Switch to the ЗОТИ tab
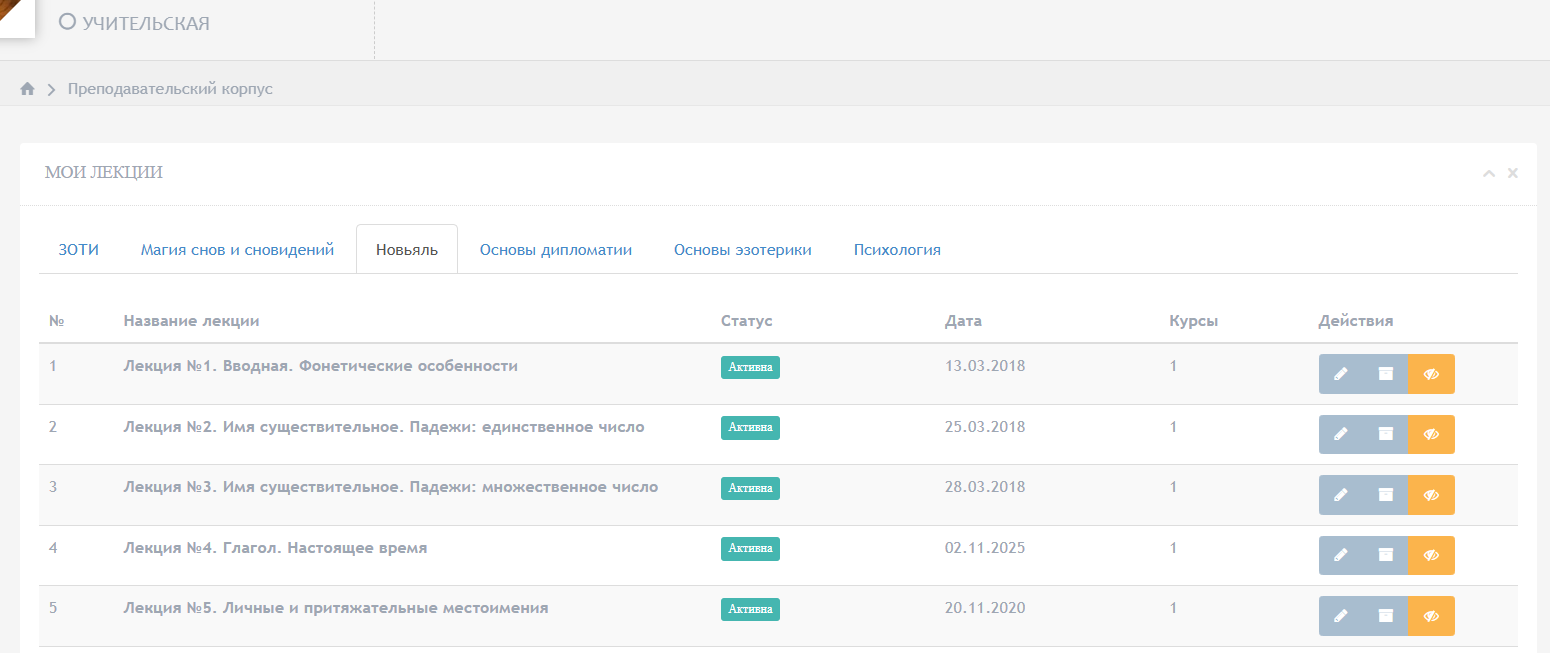The width and height of the screenshot is (1550, 653). pos(79,250)
